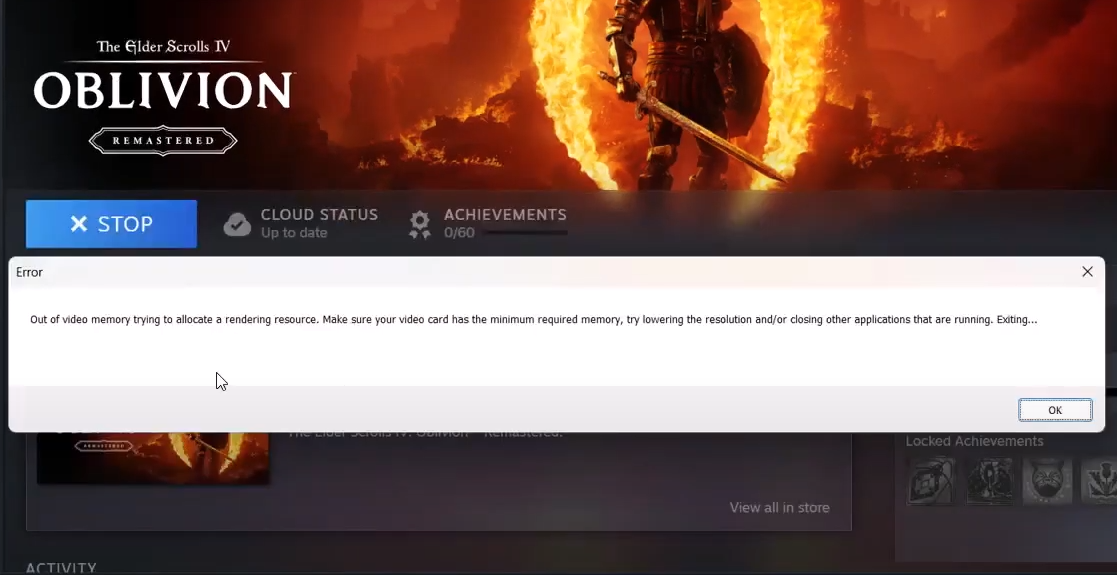
Task: Open the View all in store link
Action: tap(779, 507)
